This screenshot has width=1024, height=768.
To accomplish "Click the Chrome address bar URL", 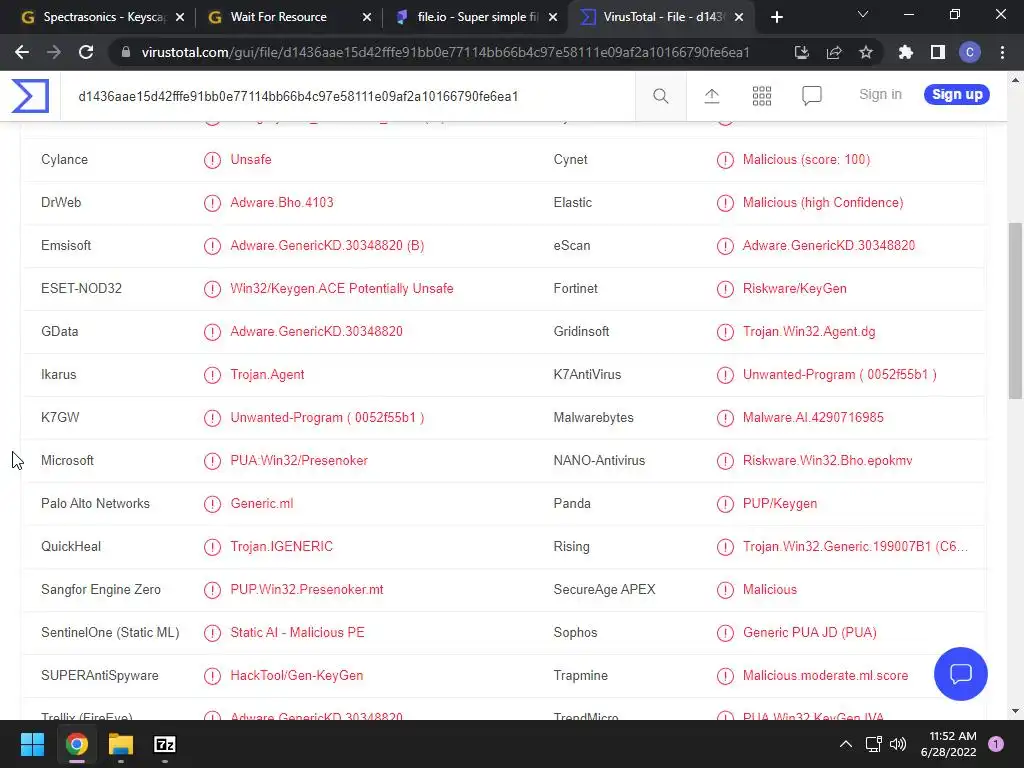I will pyautogui.click(x=445, y=52).
